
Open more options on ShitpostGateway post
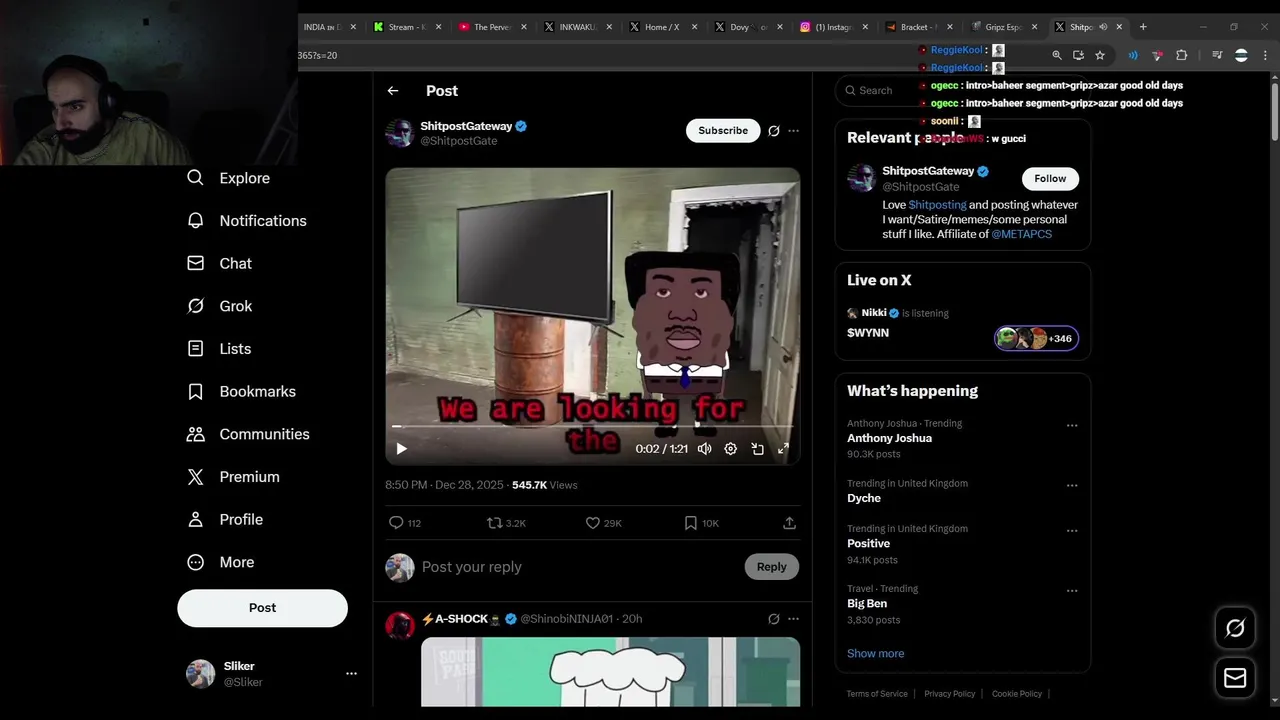pos(793,131)
